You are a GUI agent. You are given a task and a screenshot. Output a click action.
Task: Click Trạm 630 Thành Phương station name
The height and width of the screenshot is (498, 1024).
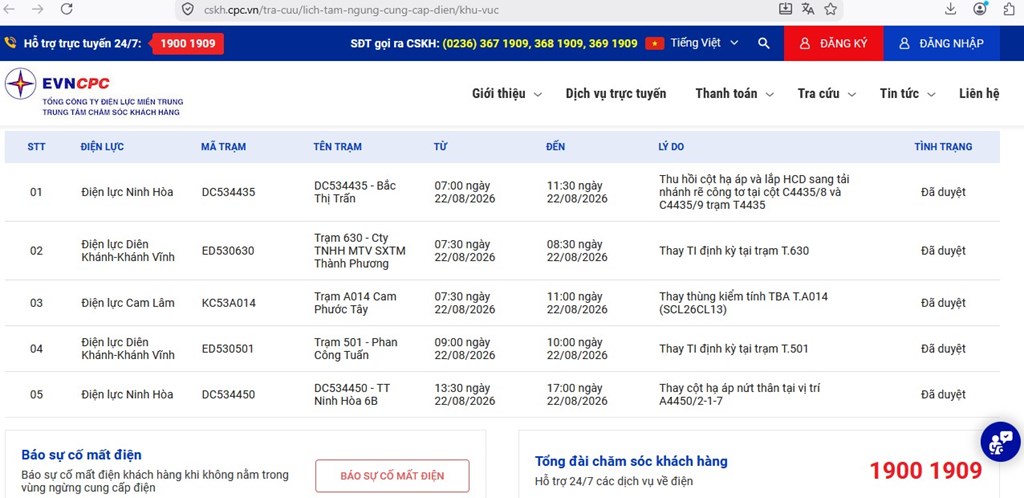pos(359,251)
